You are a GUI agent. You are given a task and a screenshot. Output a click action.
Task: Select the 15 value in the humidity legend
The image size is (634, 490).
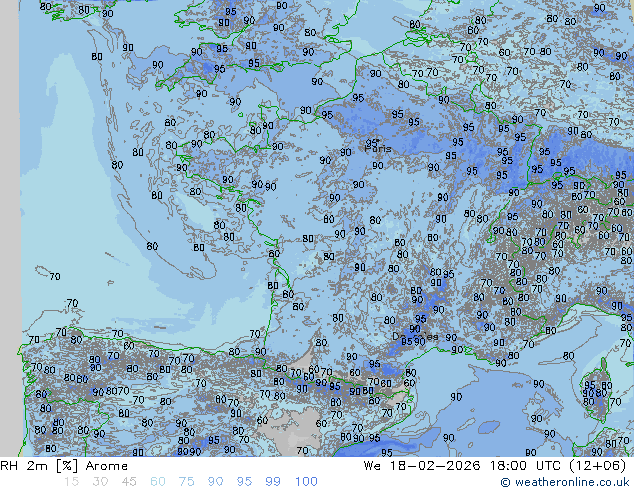[x=71, y=482]
